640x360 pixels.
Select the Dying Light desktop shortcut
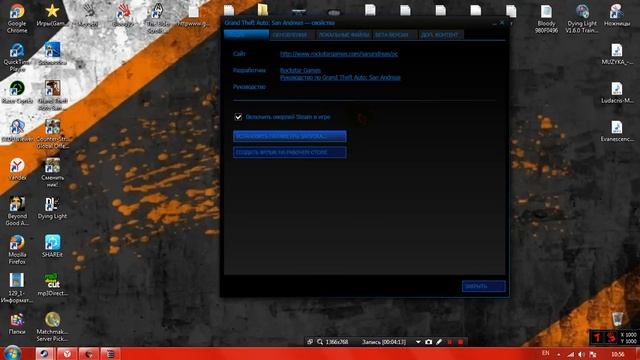pos(52,208)
